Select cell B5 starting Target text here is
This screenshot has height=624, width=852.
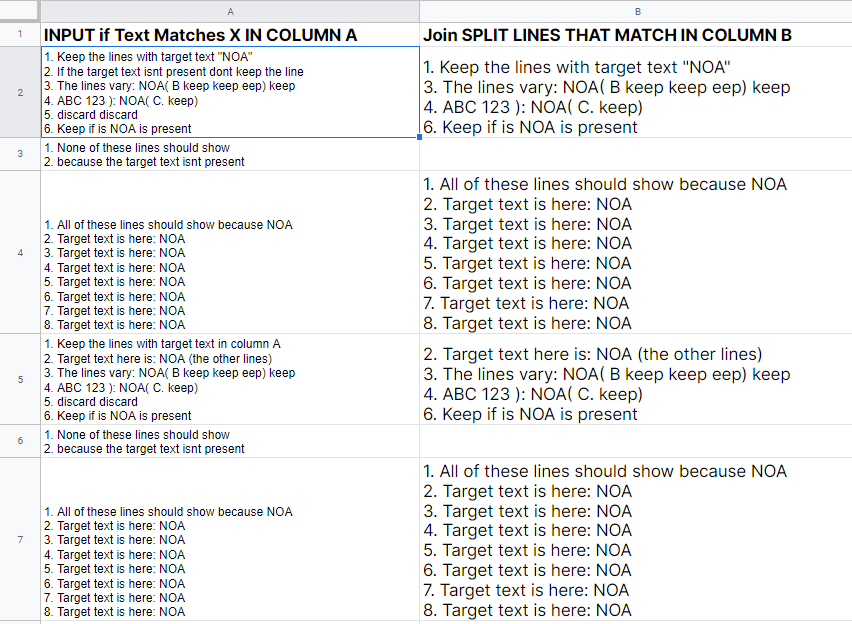636,379
